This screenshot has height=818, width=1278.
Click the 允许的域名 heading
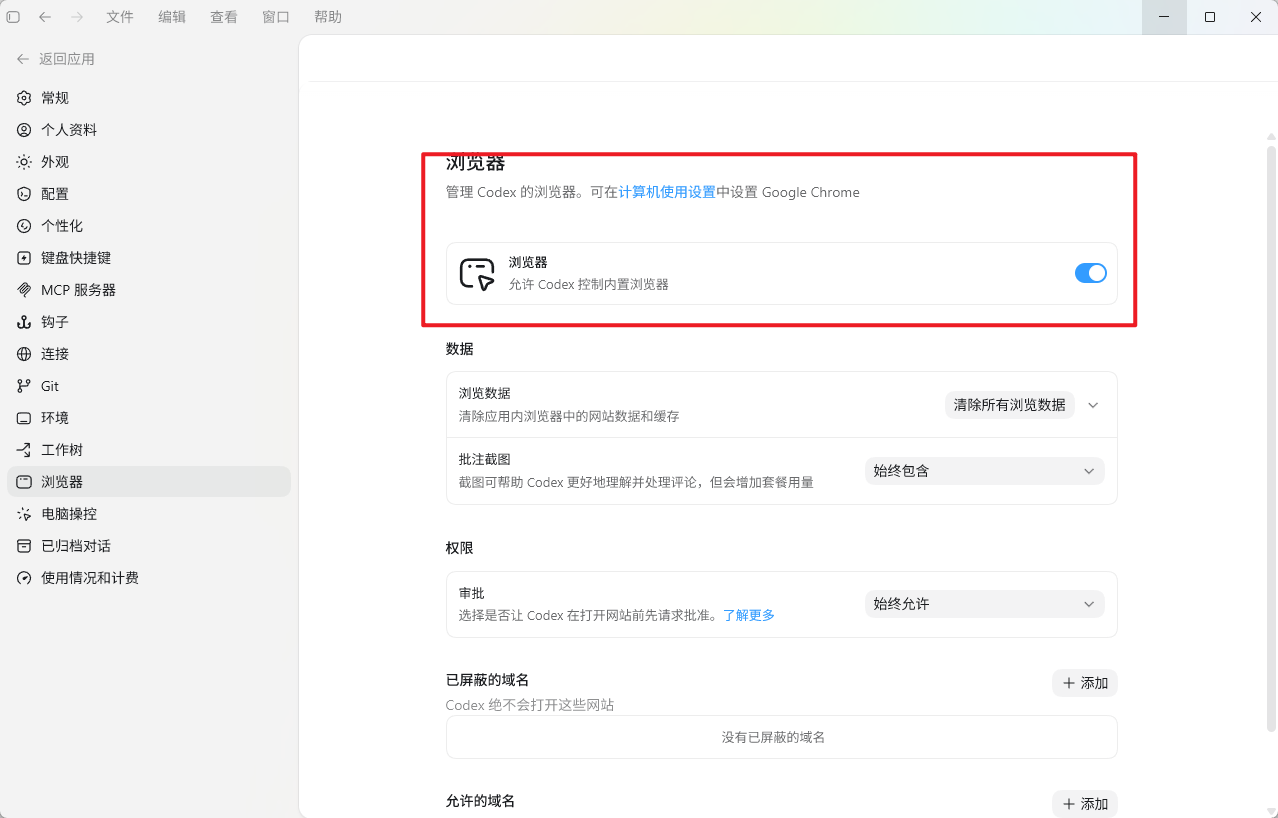(x=481, y=801)
